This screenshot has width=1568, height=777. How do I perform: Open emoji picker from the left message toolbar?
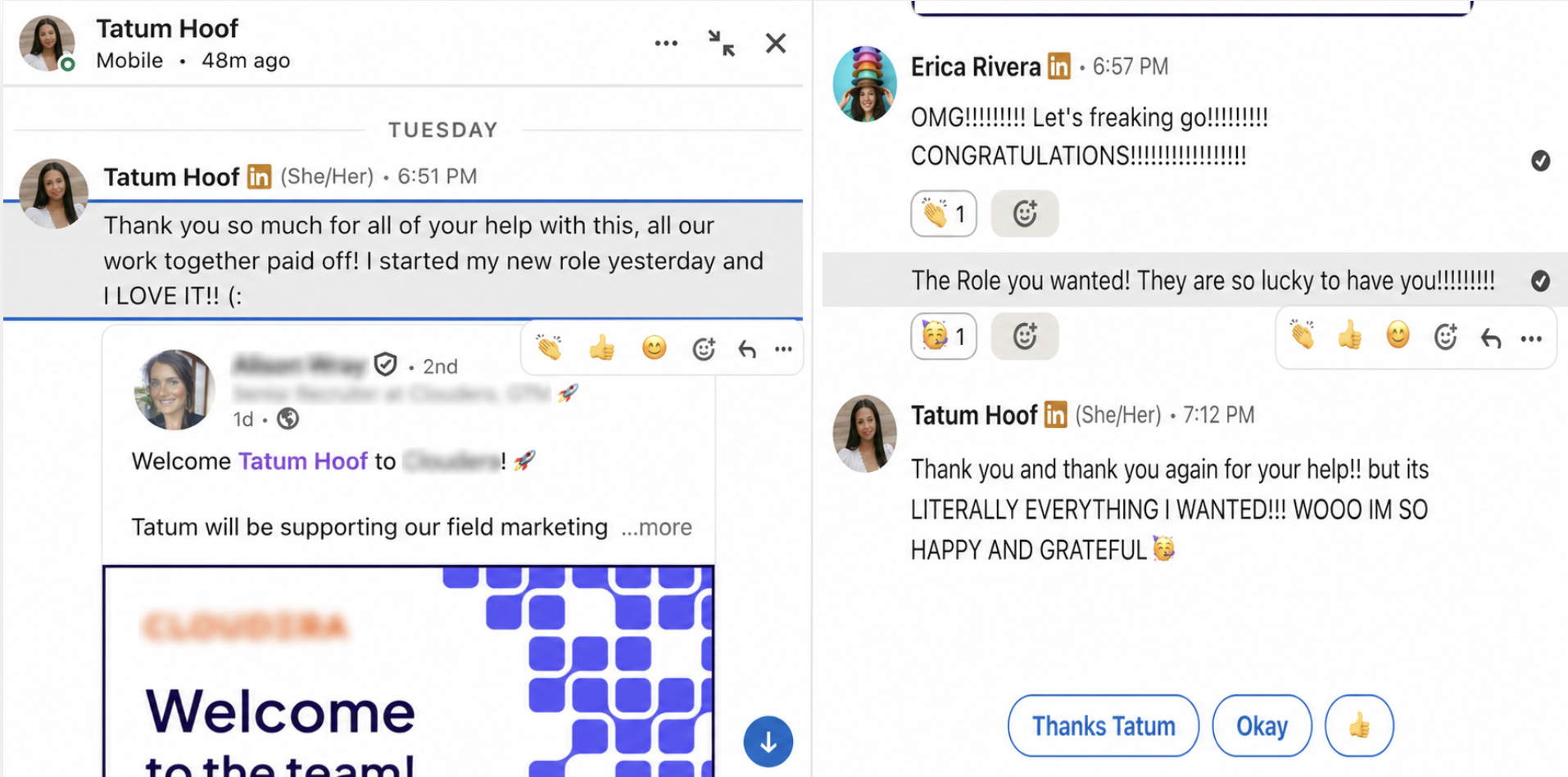click(704, 349)
